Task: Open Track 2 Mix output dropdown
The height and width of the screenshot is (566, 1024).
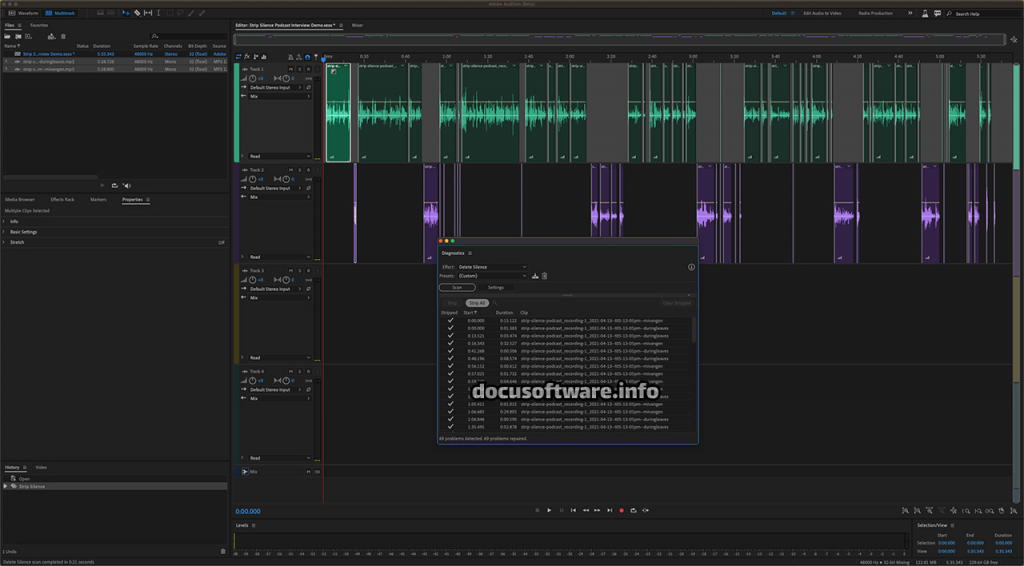Action: pyautogui.click(x=280, y=197)
